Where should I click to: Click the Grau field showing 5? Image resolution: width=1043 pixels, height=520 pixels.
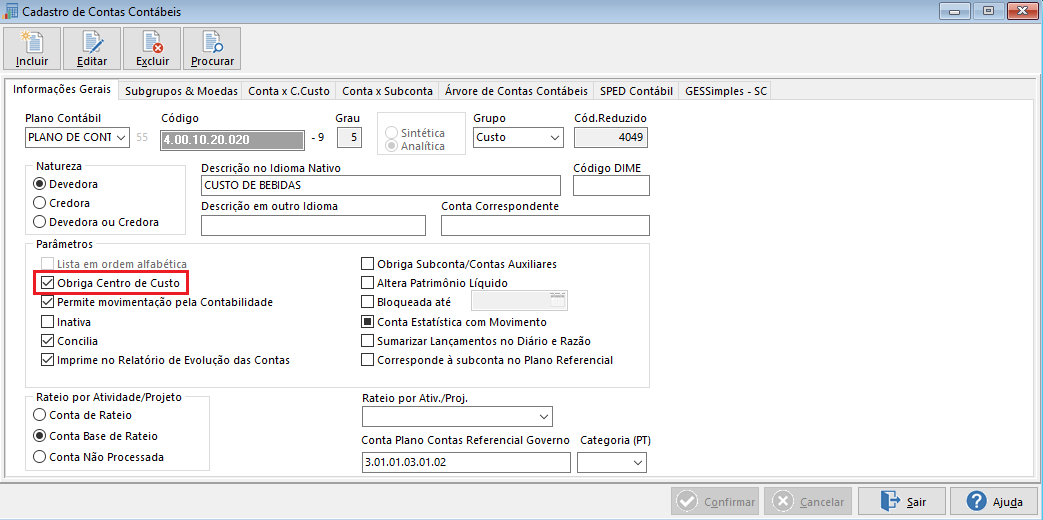coord(350,138)
